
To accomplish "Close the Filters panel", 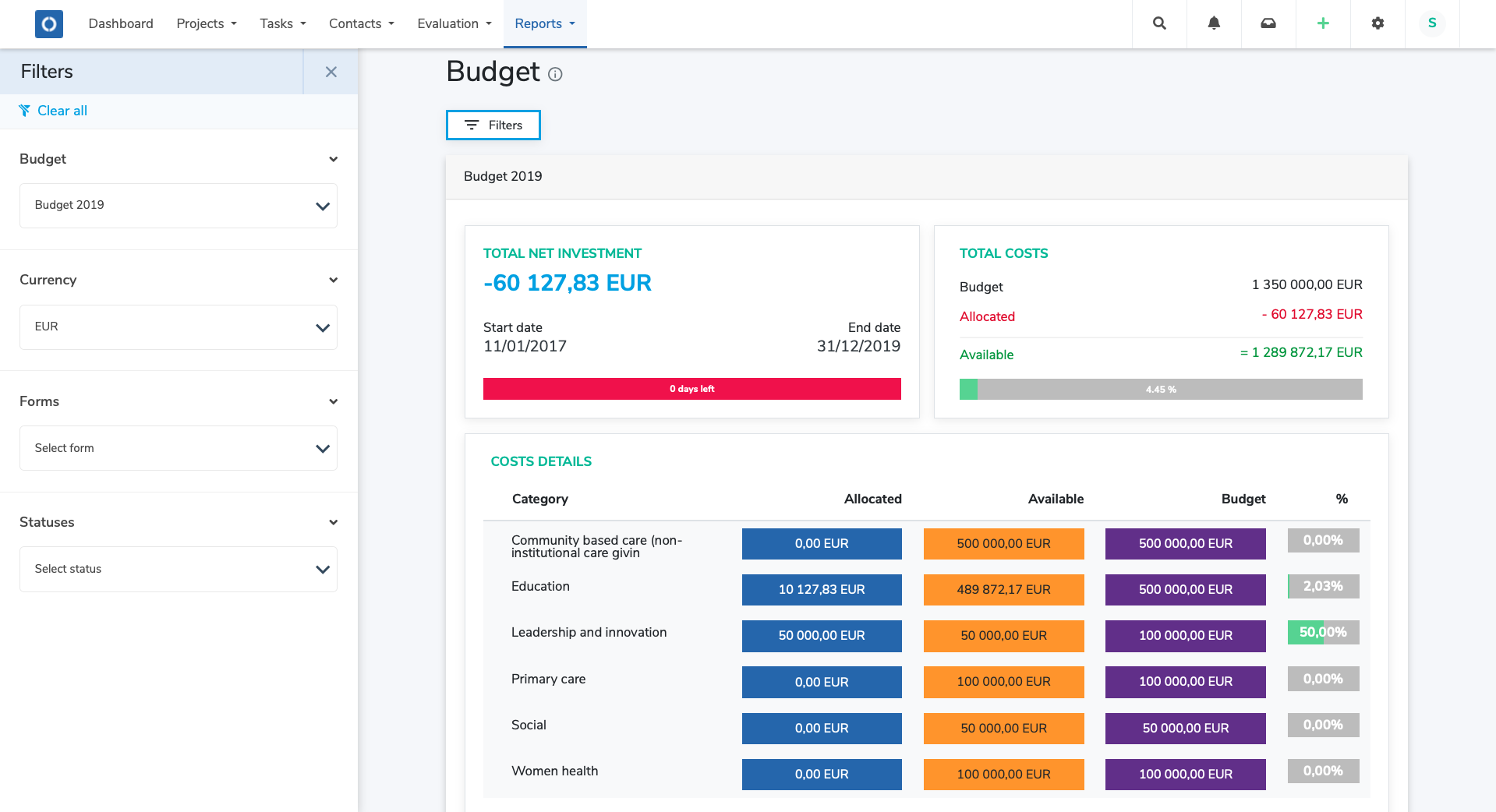I will click(331, 72).
